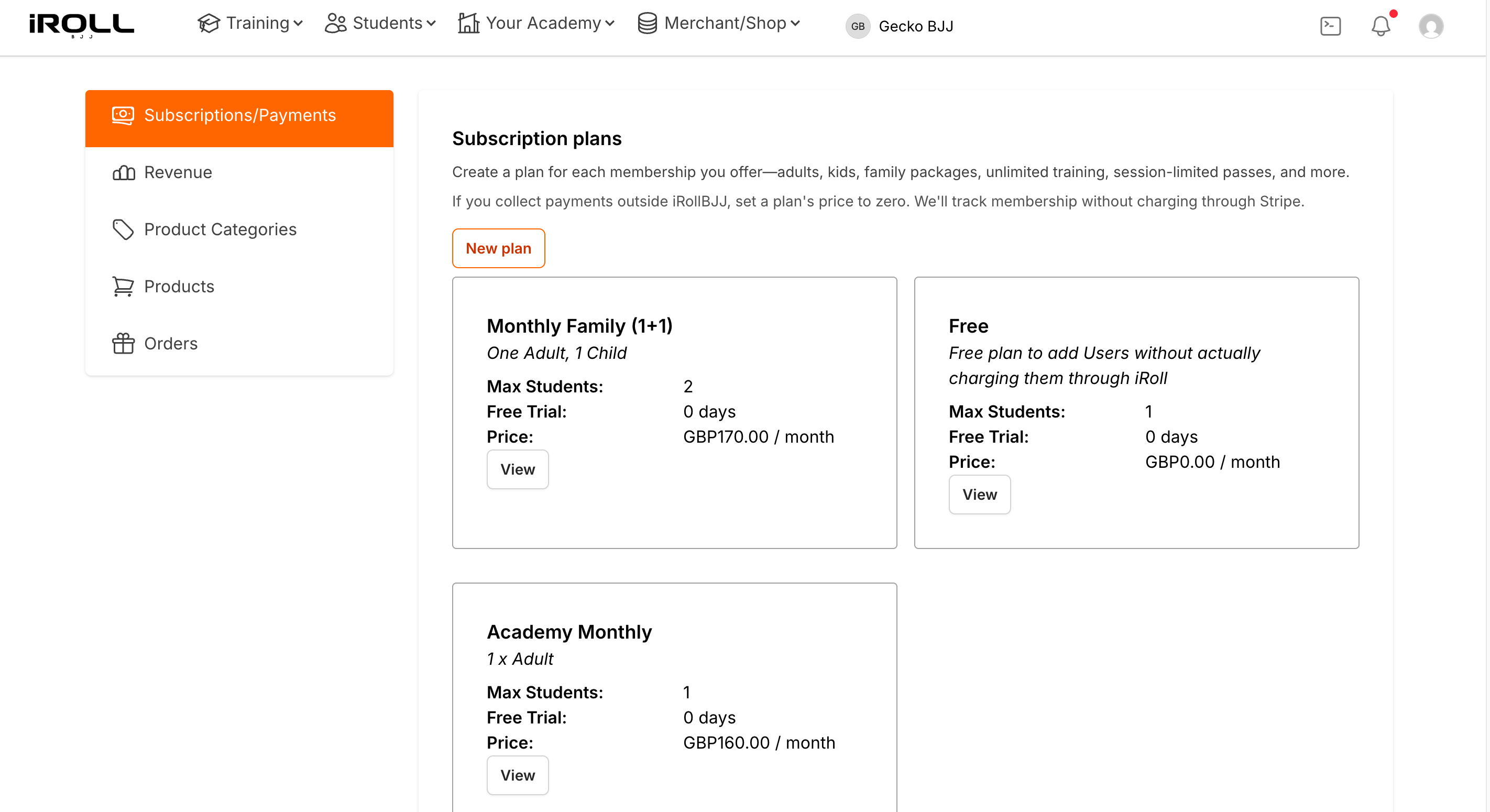Viewport: 1490px width, 812px height.
Task: Click the 'Create a plan for each membership' sentence
Action: coord(901,172)
